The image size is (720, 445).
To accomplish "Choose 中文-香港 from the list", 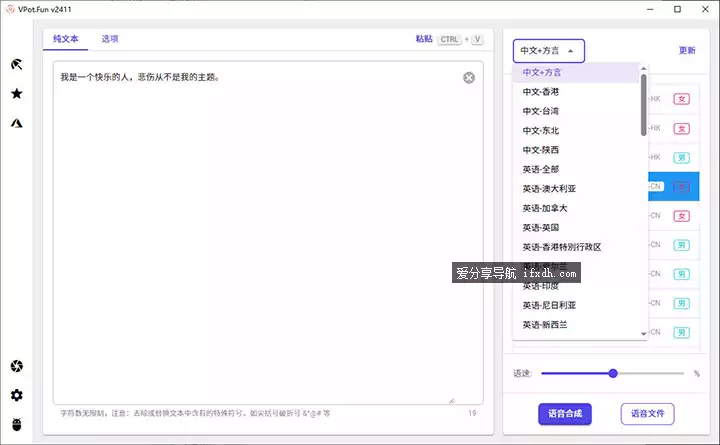I will [x=576, y=92].
